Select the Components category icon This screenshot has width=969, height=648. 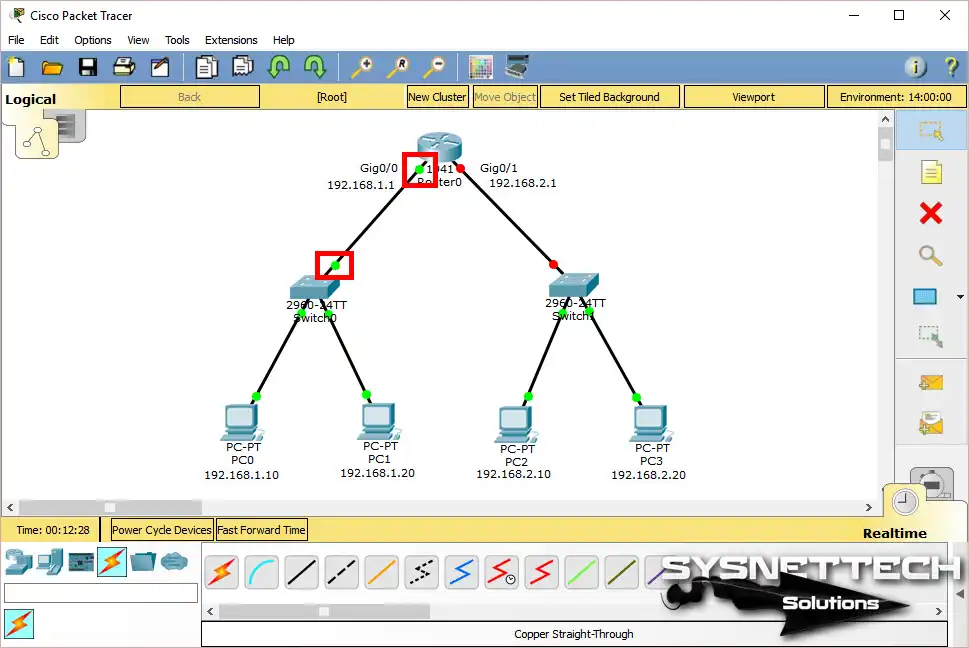[x=81, y=562]
